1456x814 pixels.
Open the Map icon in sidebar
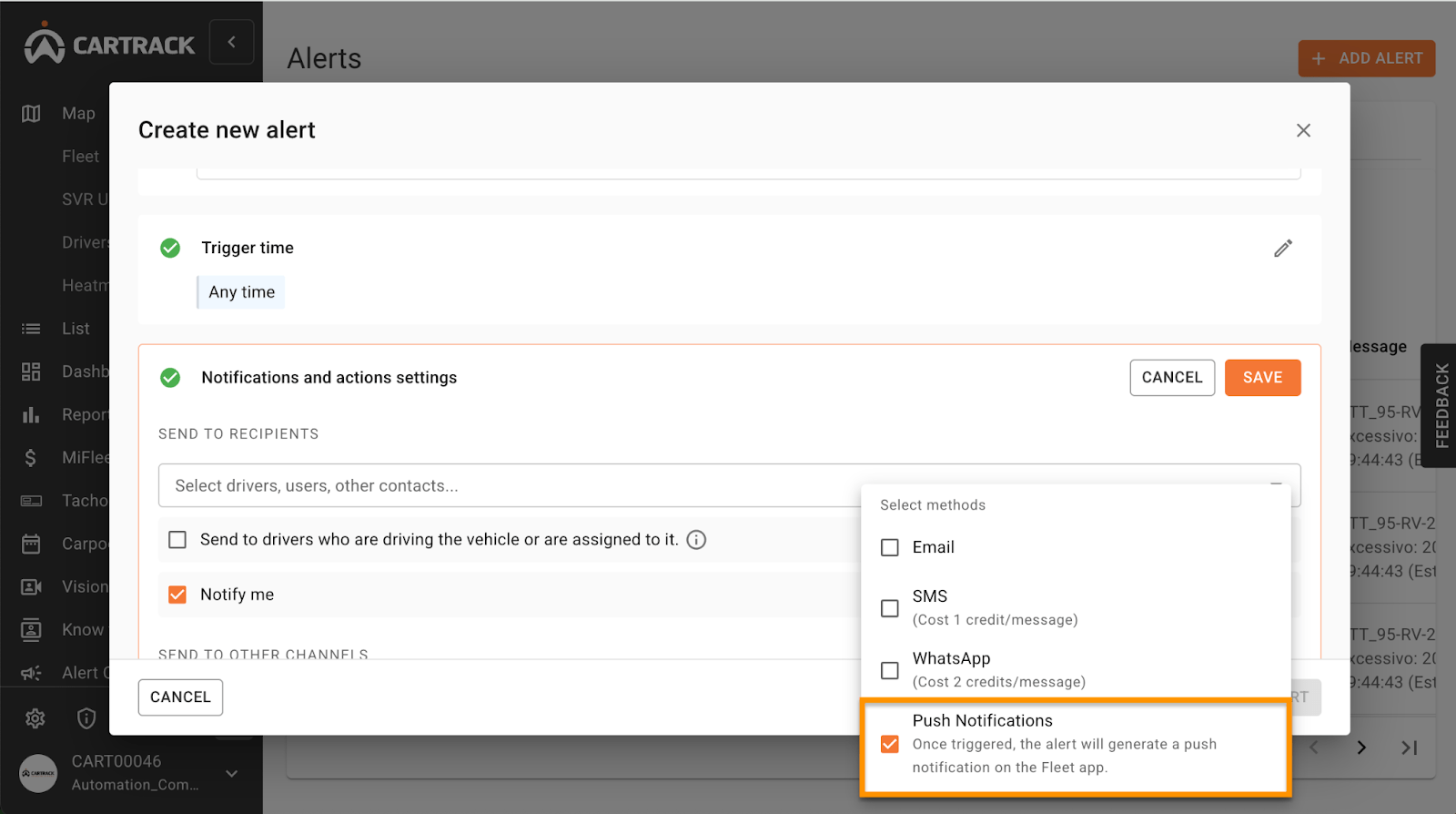pos(31,114)
